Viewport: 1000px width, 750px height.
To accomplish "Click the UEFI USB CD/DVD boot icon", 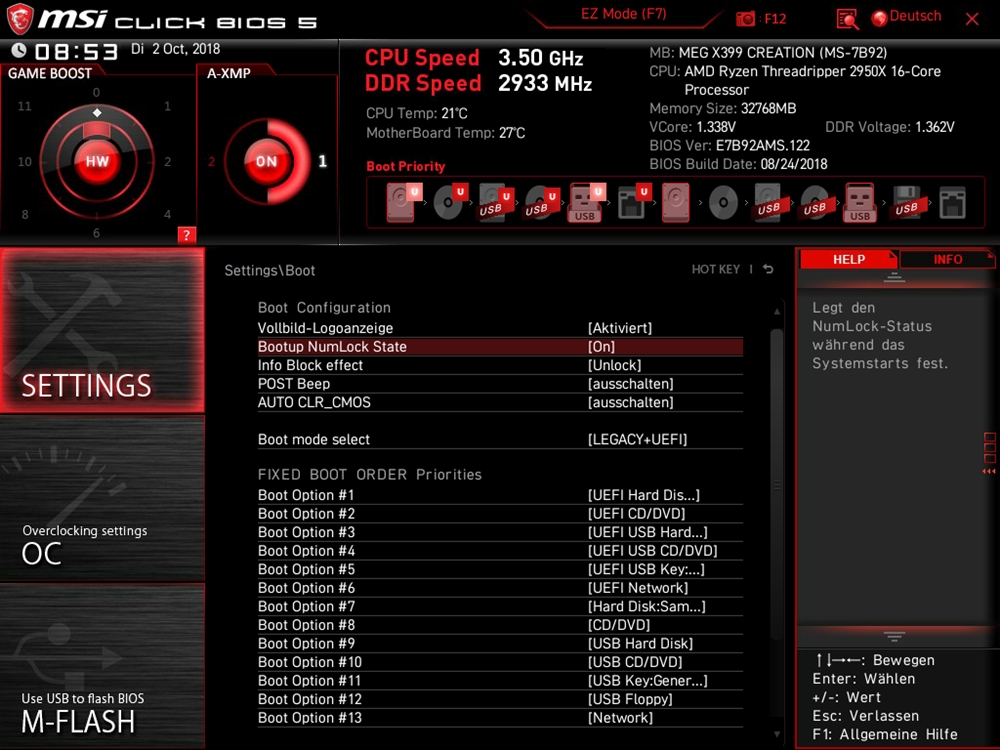I will click(541, 203).
